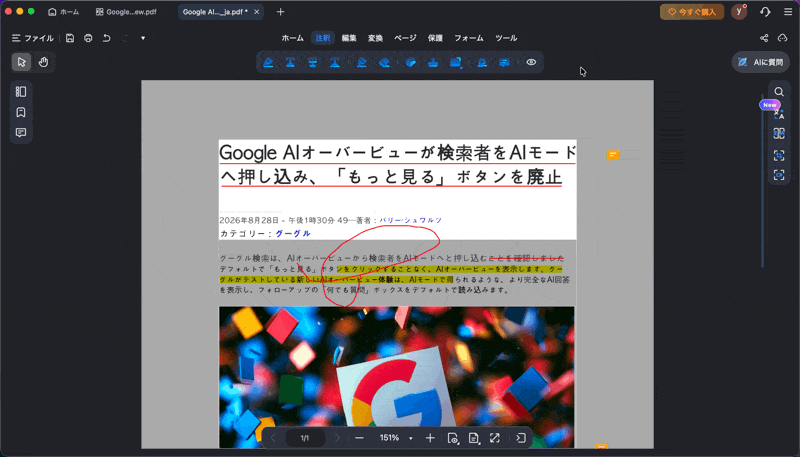Open the side-by-side translation compare icon
800x457 pixels.
tap(779, 134)
